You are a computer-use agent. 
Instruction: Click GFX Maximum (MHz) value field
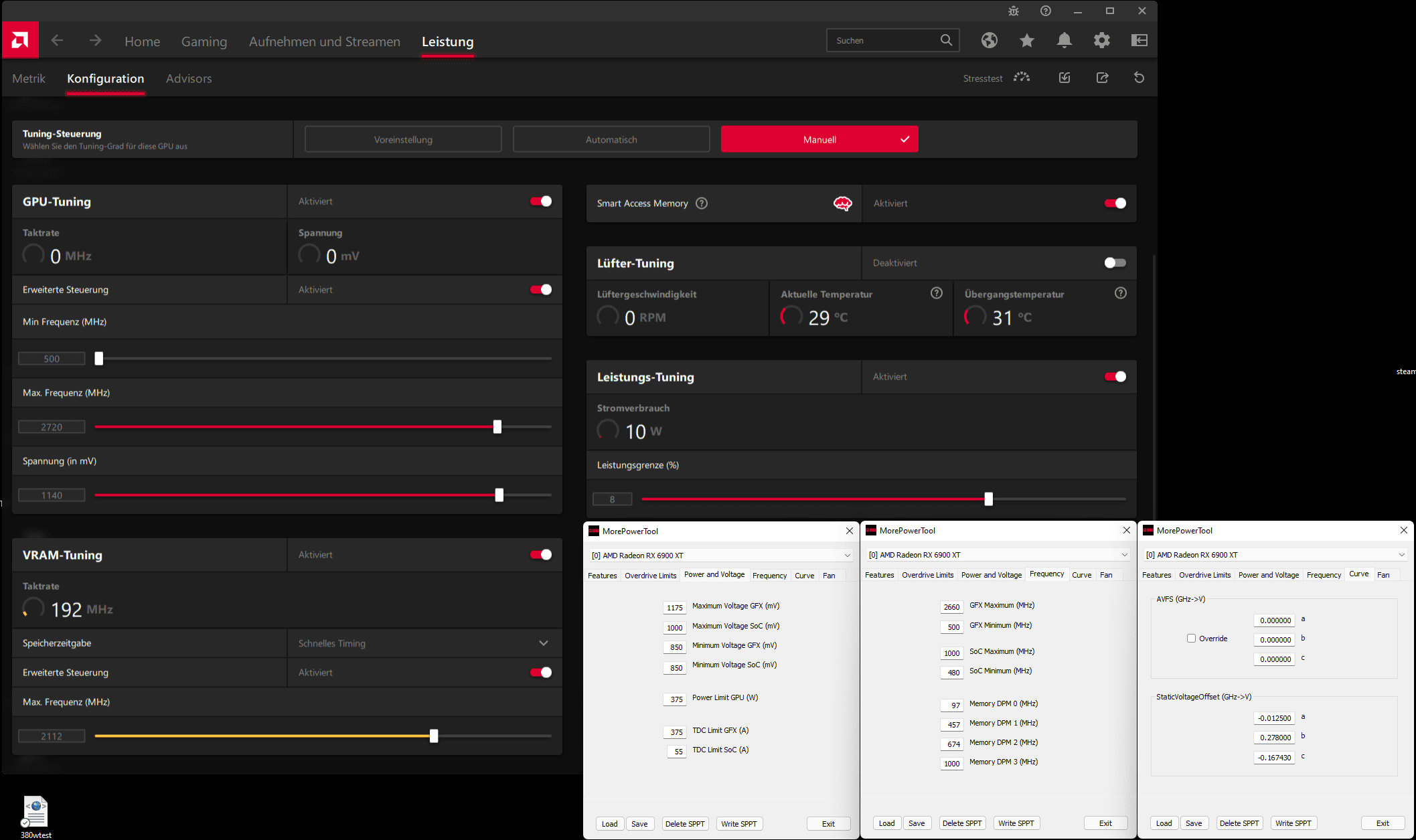click(x=952, y=607)
